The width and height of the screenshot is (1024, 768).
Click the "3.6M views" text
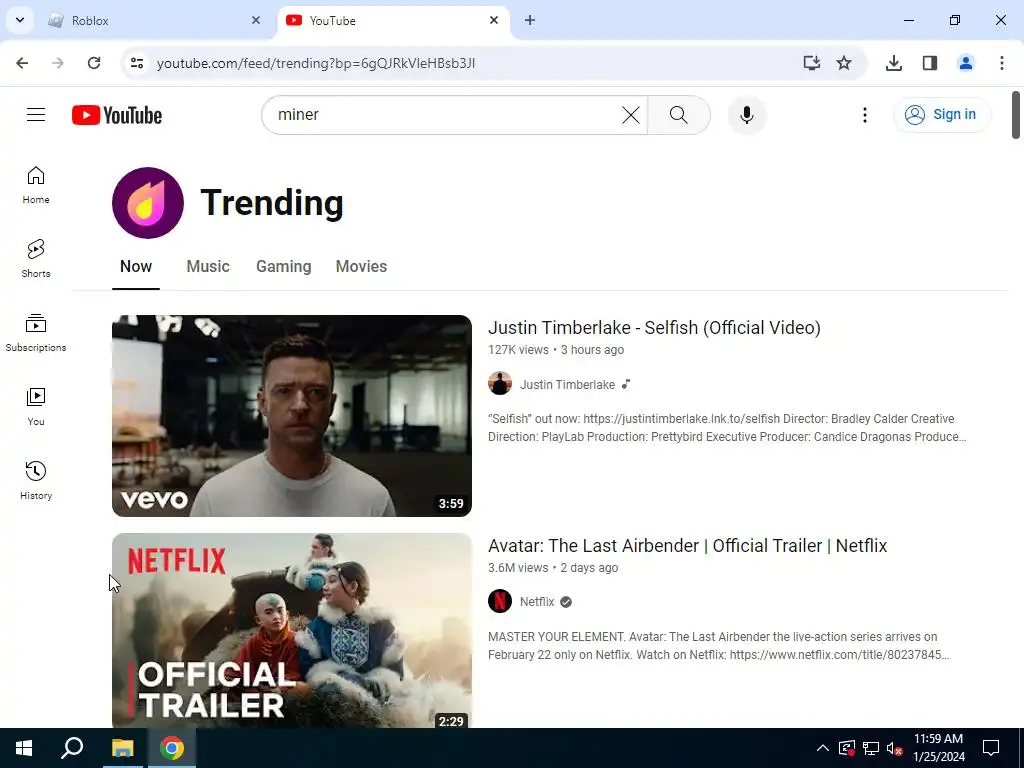(518, 568)
